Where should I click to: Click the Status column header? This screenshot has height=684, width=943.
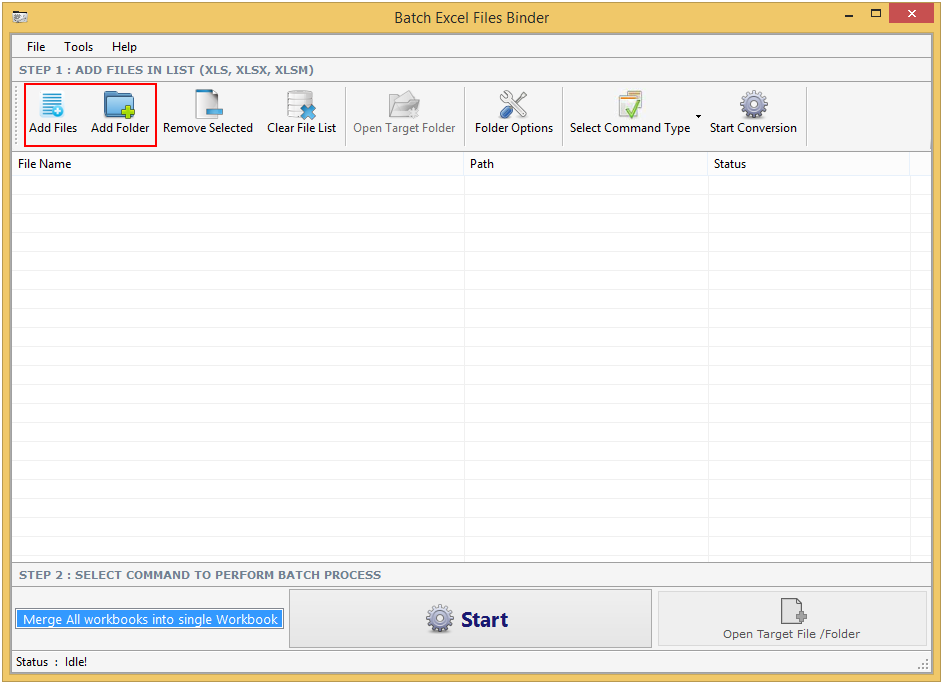[809, 164]
